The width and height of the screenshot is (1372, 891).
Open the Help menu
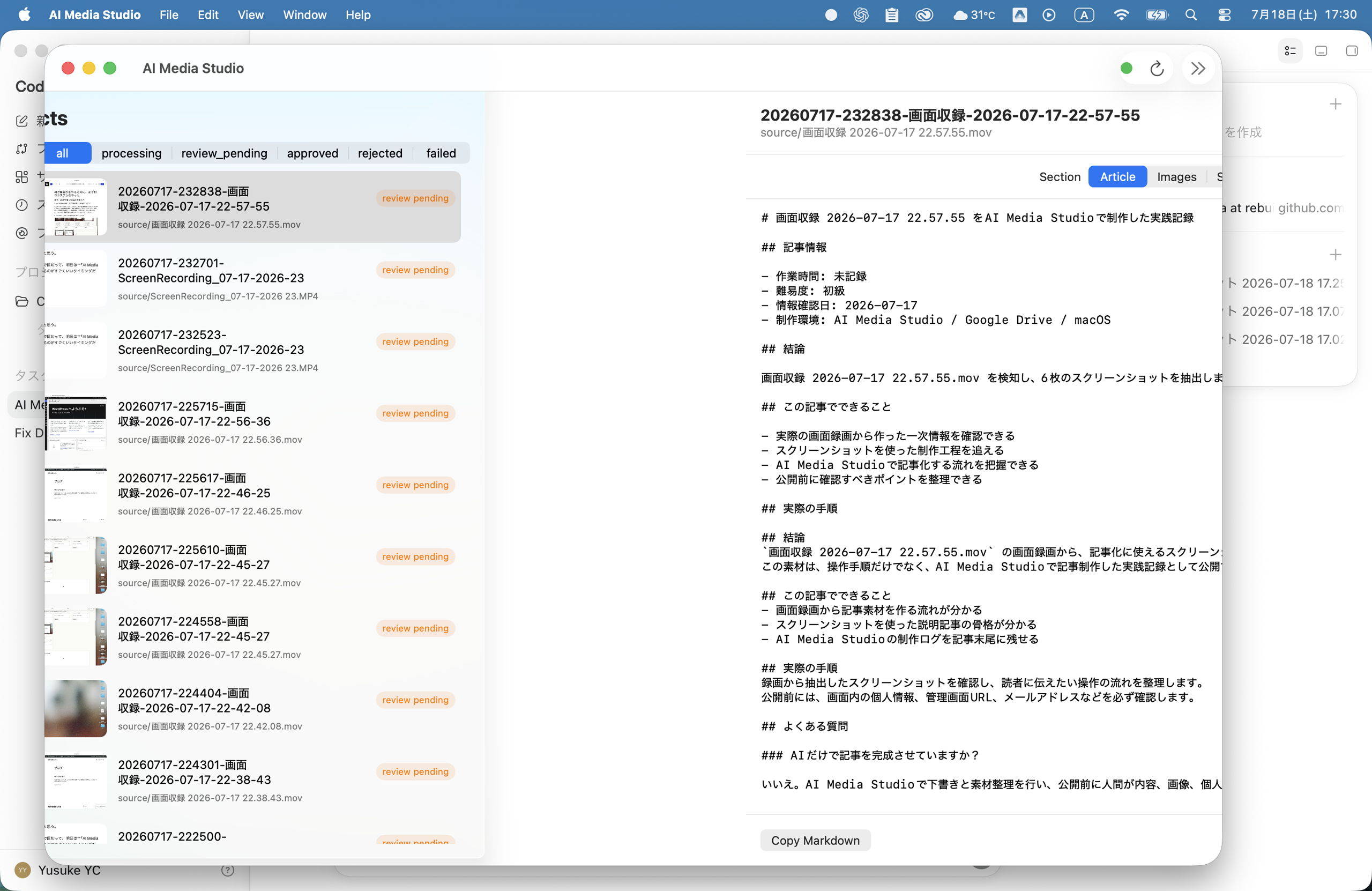tap(358, 15)
